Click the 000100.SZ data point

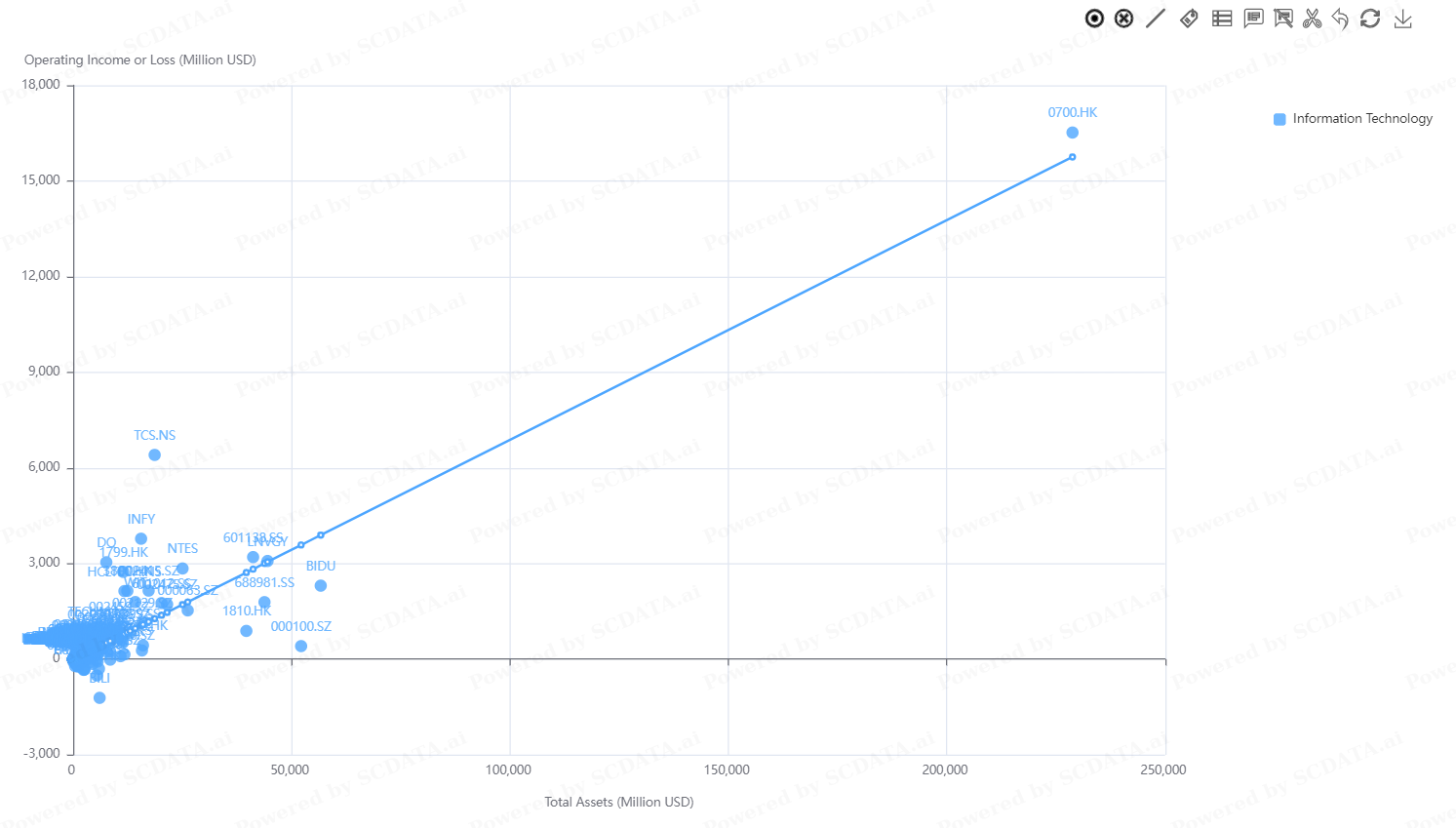coord(301,646)
